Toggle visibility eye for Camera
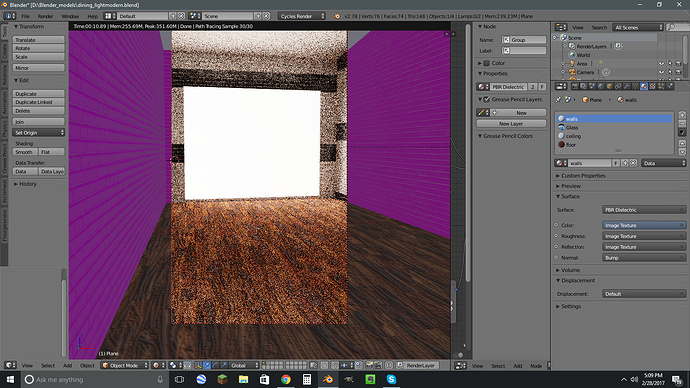This screenshot has height=388, width=690. click(661, 72)
